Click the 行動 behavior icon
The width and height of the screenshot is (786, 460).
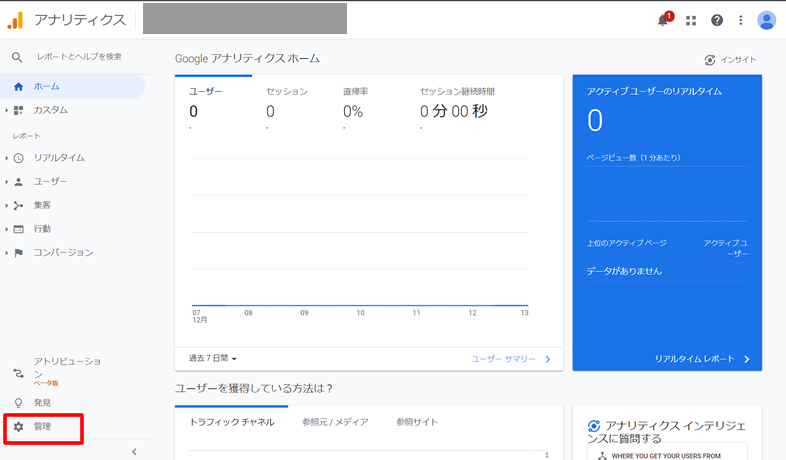pos(19,229)
